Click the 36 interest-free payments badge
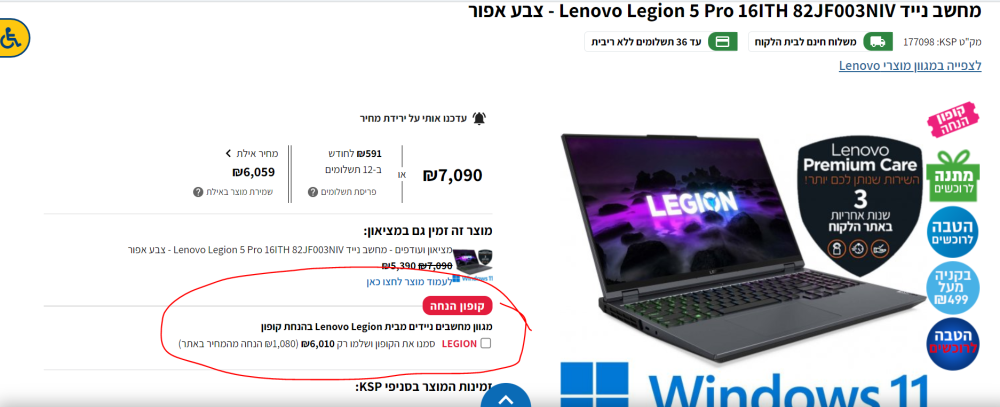Image resolution: width=1000 pixels, height=407 pixels. [660, 42]
